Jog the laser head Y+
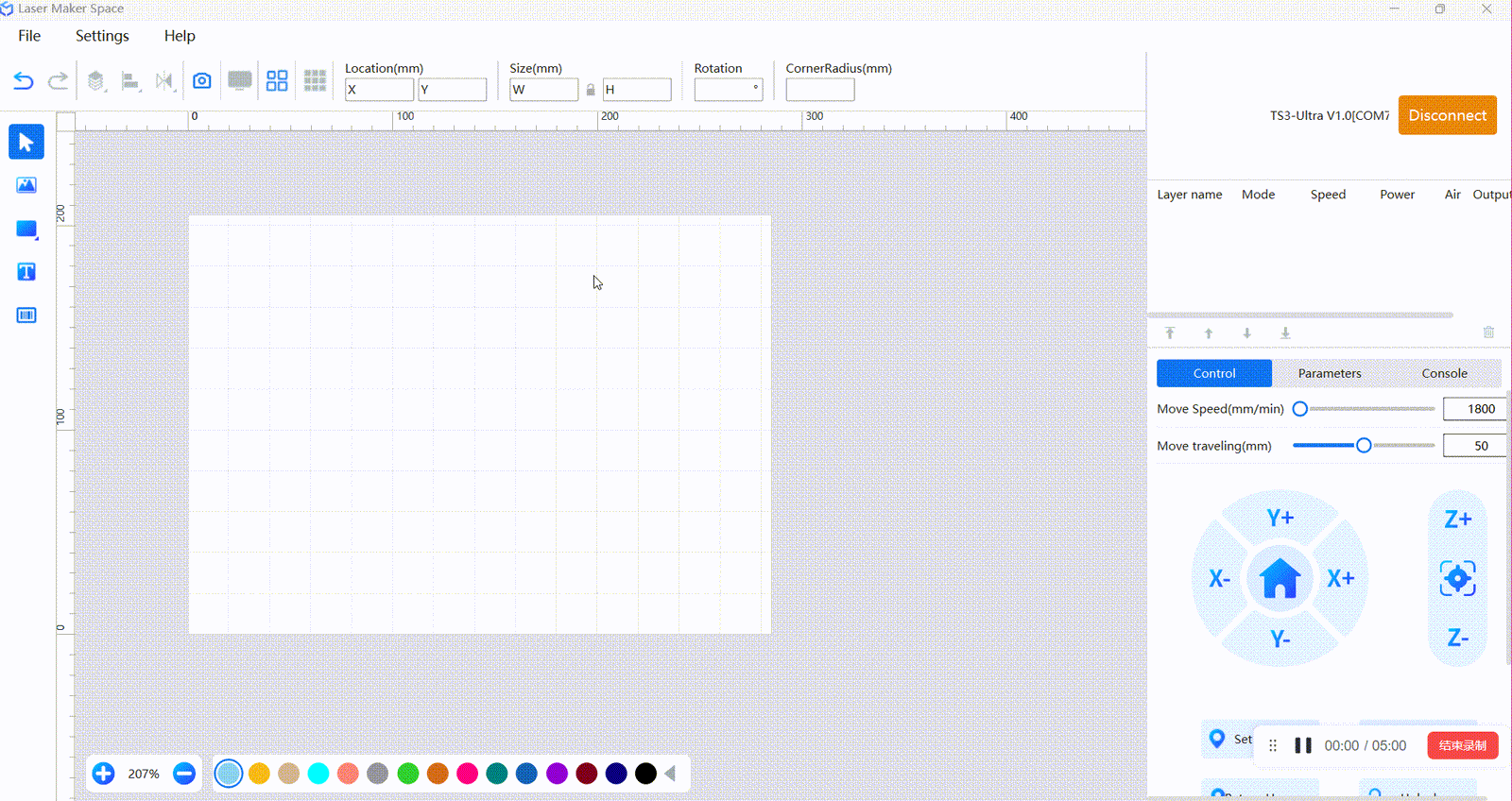 [x=1280, y=518]
